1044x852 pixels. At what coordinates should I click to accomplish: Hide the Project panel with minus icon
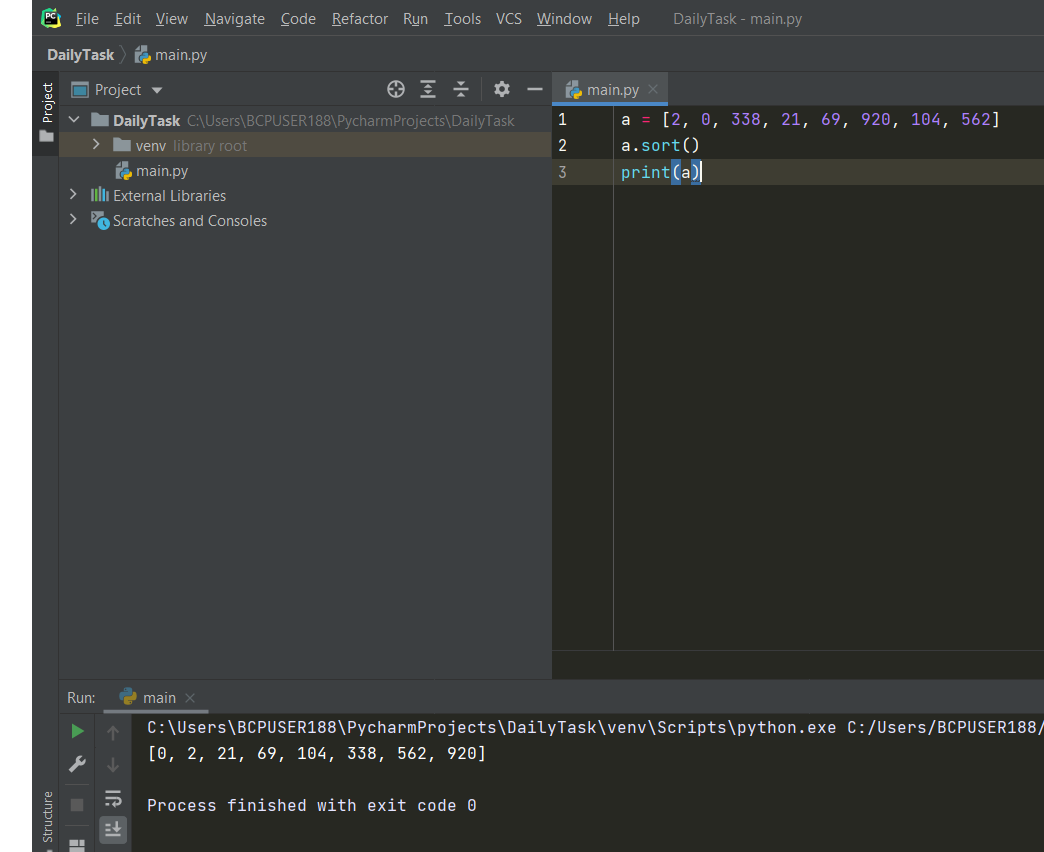pos(535,90)
